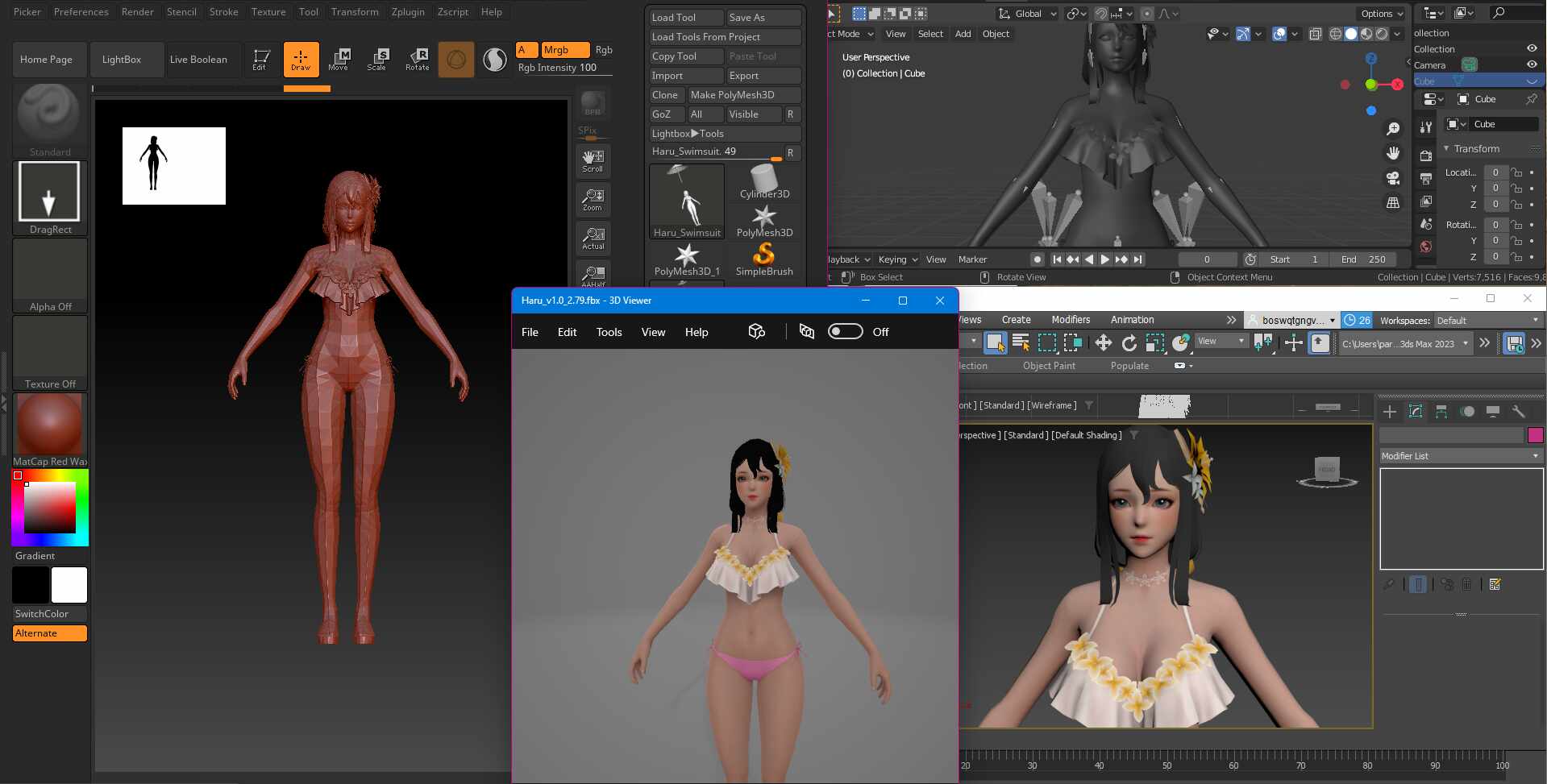The width and height of the screenshot is (1547, 784).
Task: Select the Rotate tool in ZBrush
Action: (418, 60)
